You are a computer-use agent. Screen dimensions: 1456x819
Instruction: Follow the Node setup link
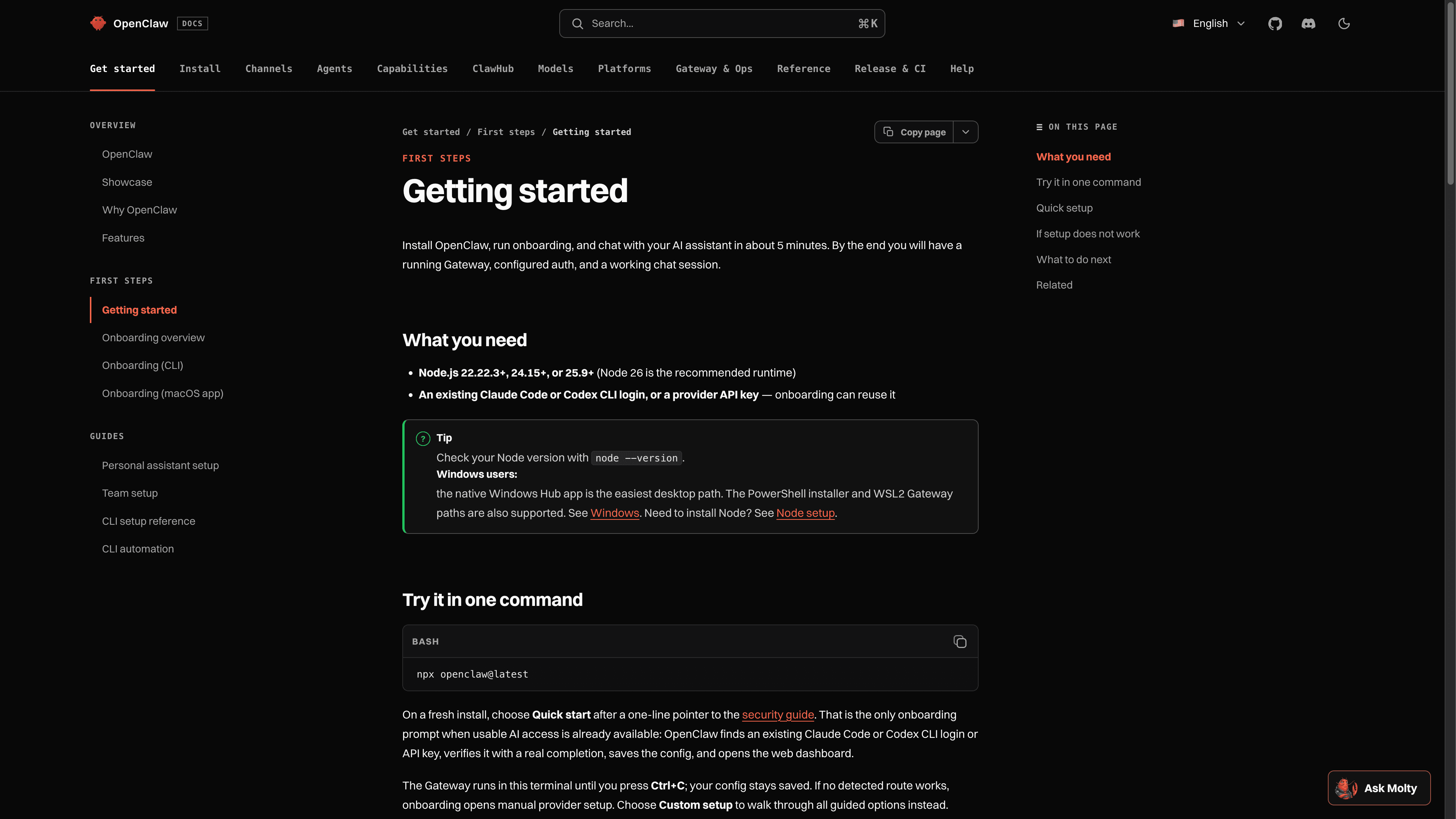805,513
